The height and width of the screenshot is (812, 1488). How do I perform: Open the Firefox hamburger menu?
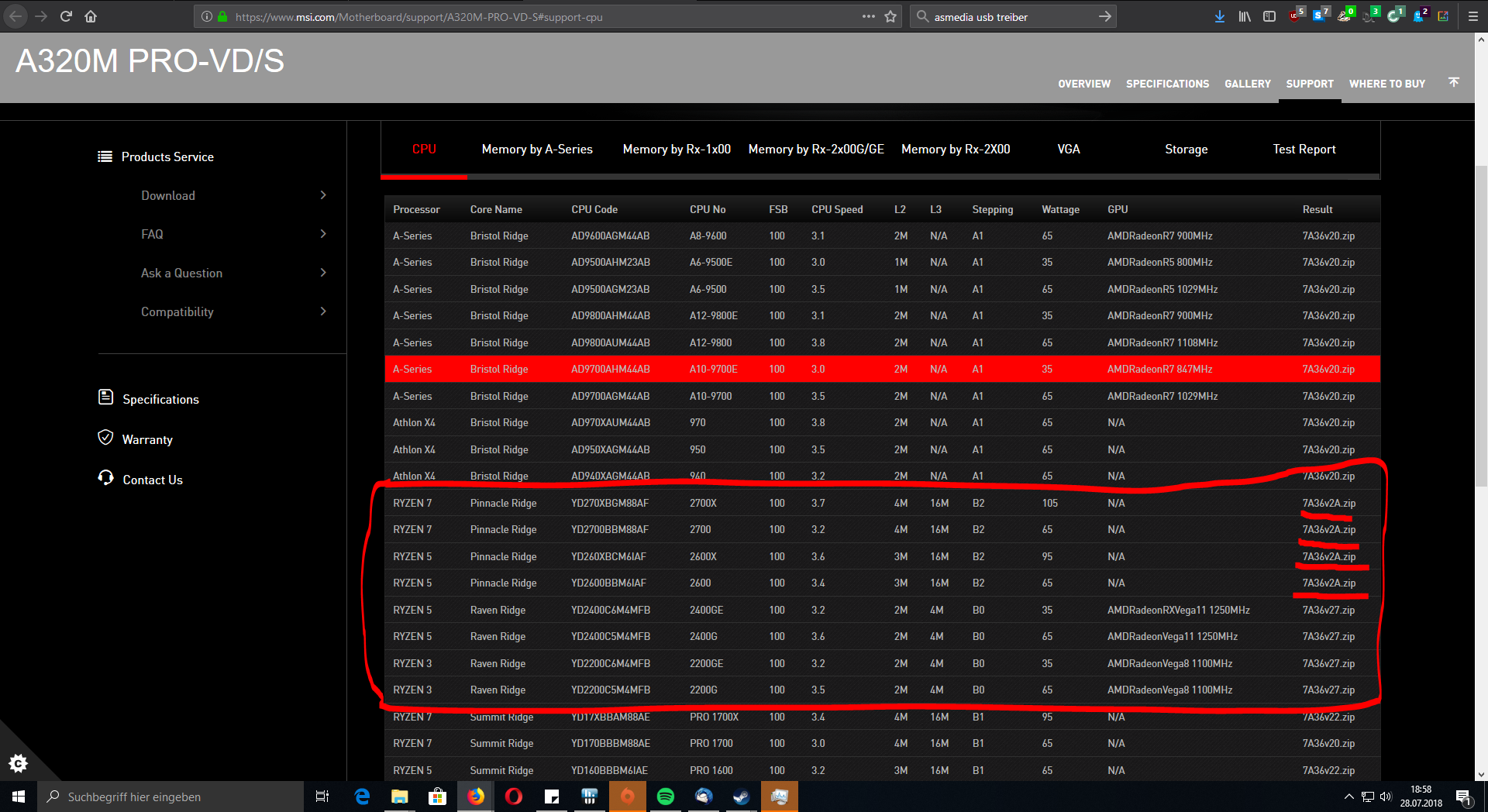(x=1473, y=16)
